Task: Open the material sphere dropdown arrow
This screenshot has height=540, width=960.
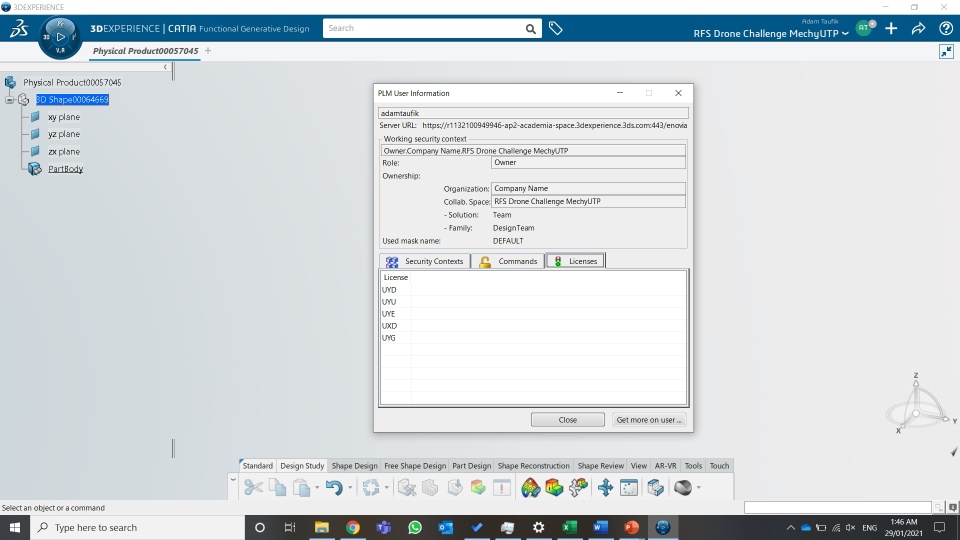Action: 699,488
